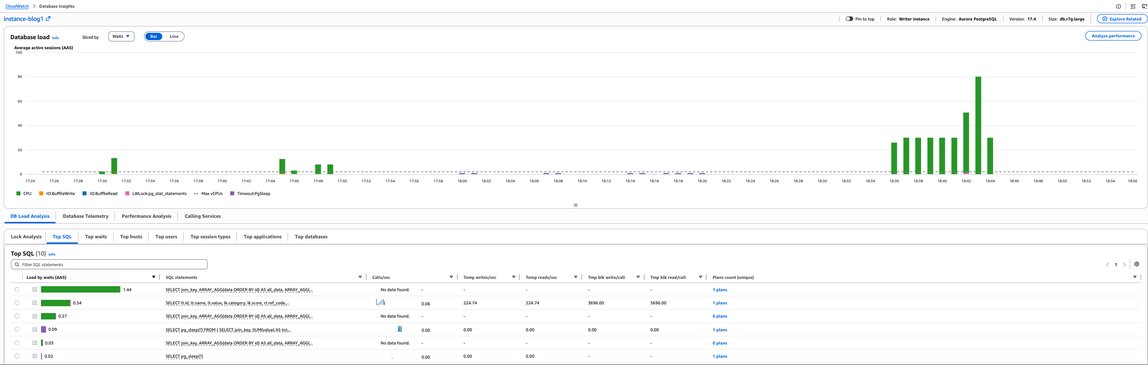Open the table preferences gear icon
1148x365 pixels.
click(x=1136, y=264)
